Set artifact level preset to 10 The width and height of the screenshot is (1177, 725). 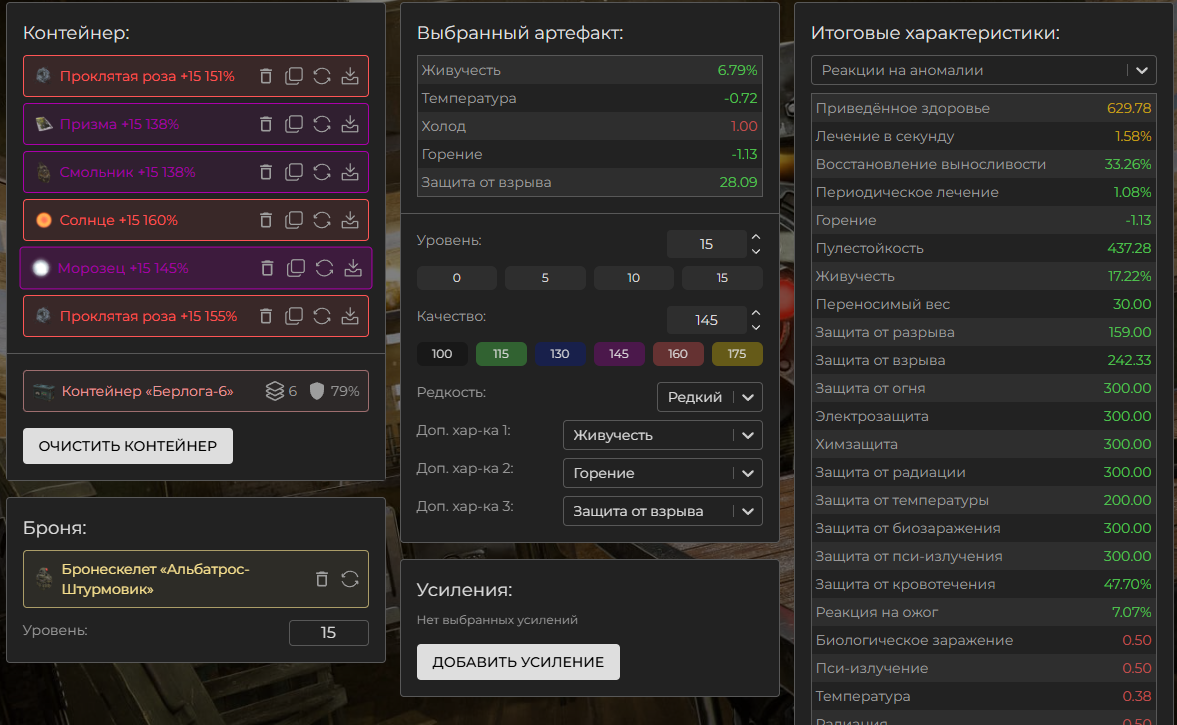(633, 278)
